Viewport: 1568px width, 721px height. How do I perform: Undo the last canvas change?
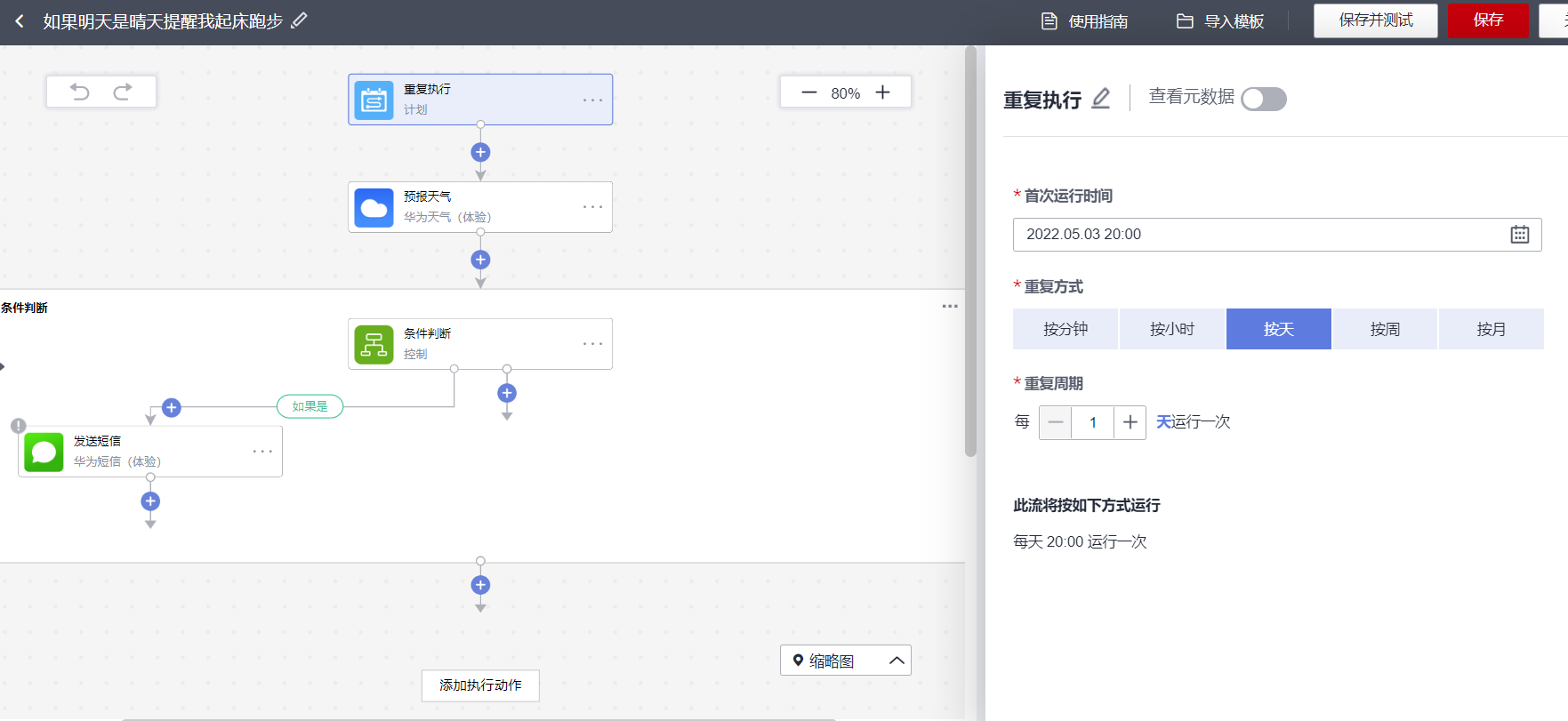(80, 92)
